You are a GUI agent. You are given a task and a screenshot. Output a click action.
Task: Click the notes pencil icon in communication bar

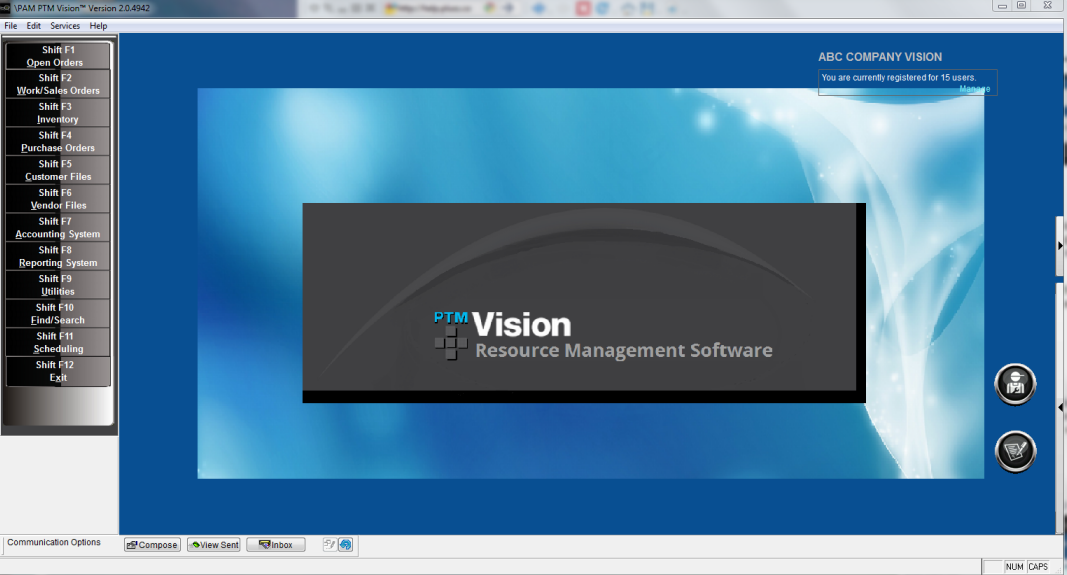coord(329,544)
